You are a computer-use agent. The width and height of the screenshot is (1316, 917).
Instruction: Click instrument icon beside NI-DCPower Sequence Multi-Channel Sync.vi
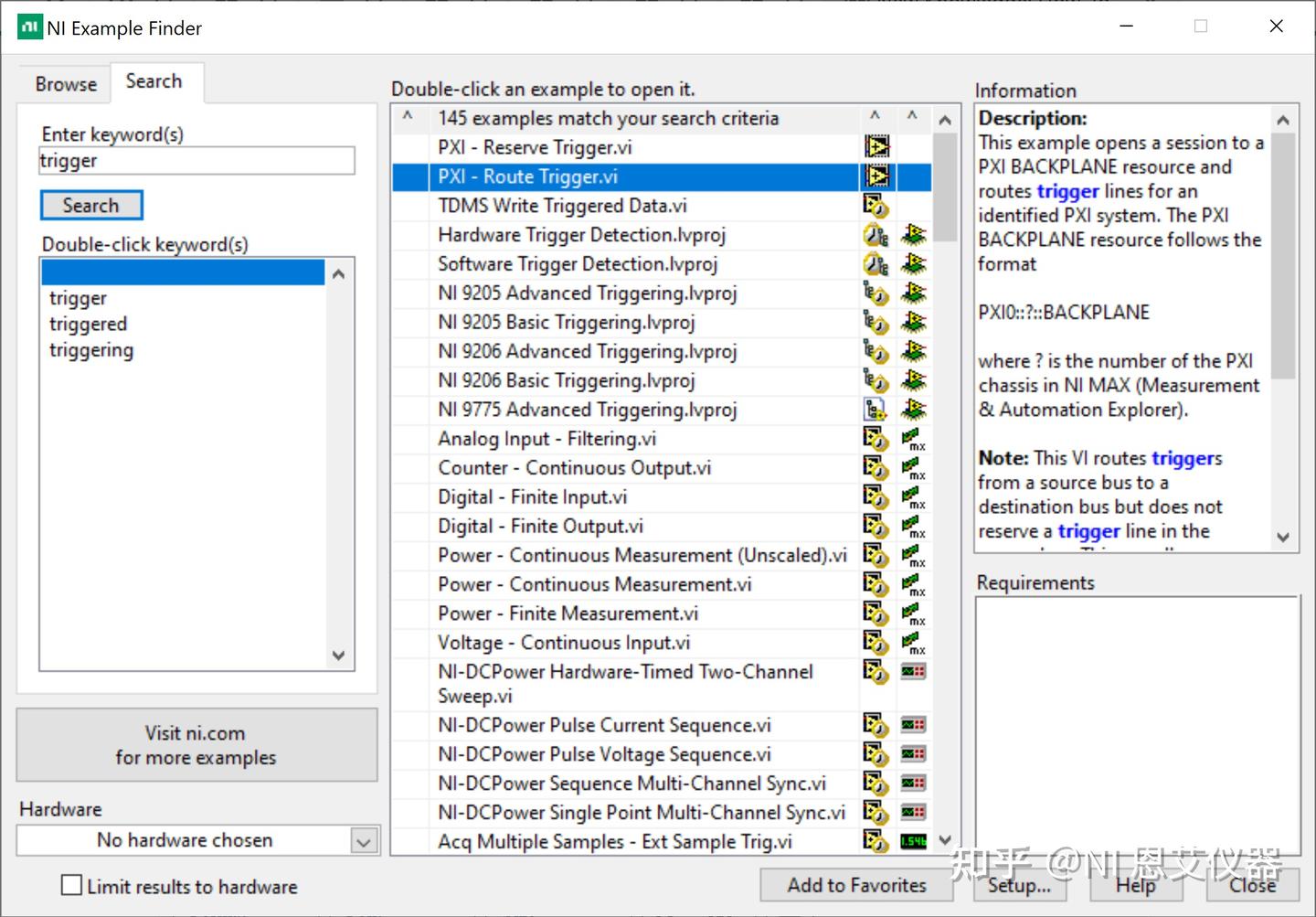(x=913, y=784)
